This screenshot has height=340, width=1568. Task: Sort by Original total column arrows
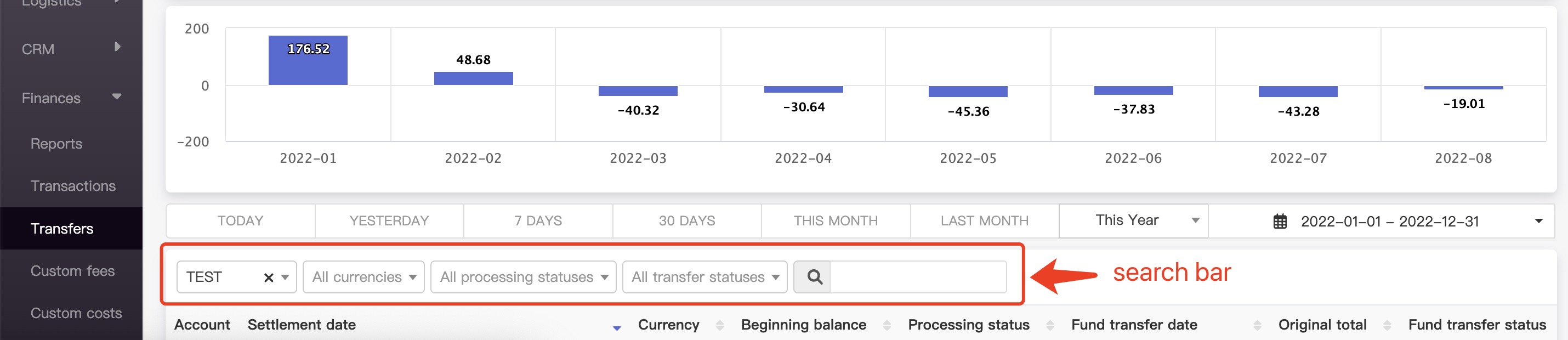(1387, 325)
